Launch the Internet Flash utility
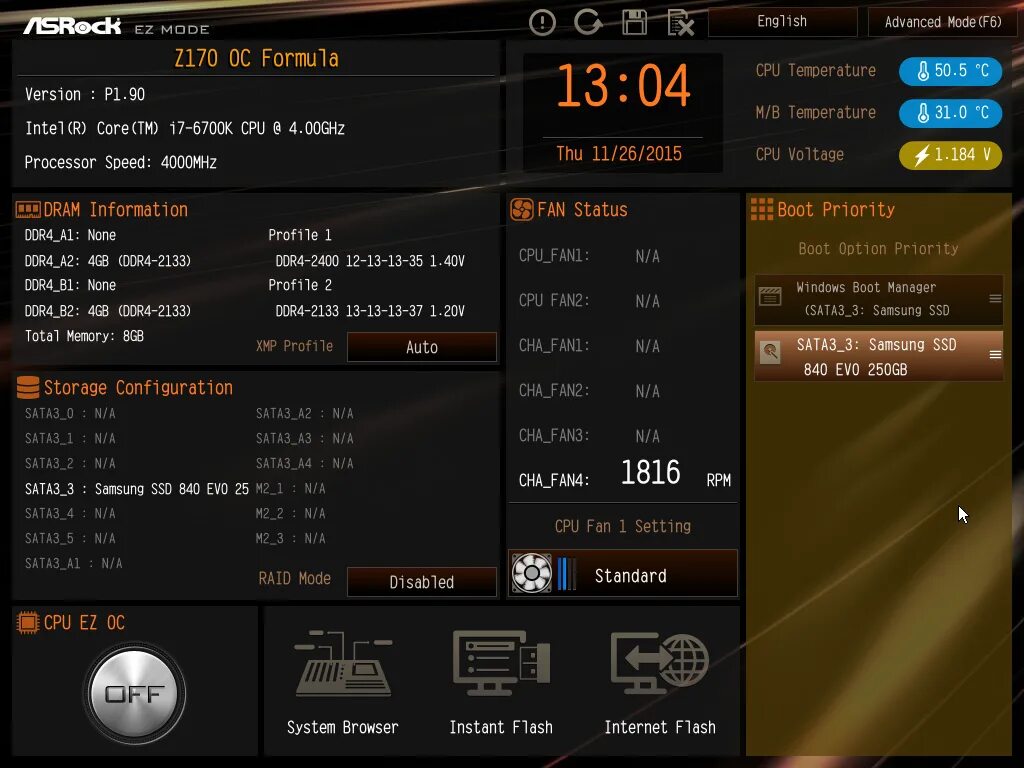1024x768 pixels. [x=660, y=682]
